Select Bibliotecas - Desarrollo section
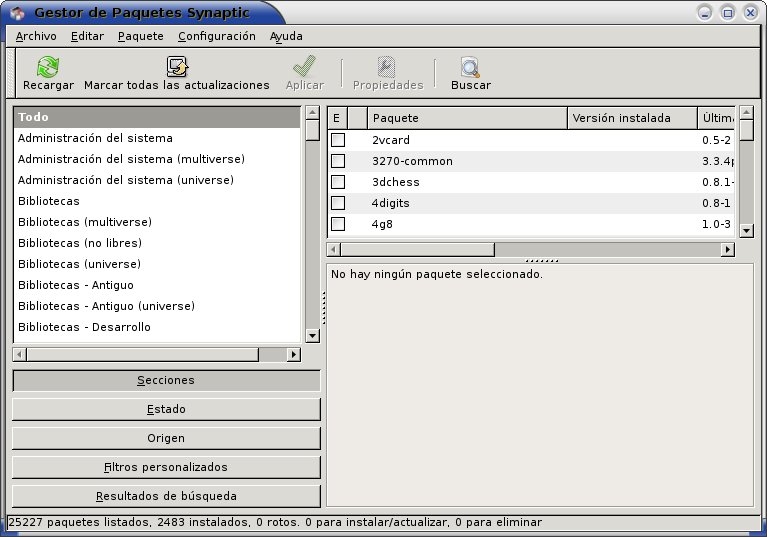767x537 pixels. (x=157, y=328)
